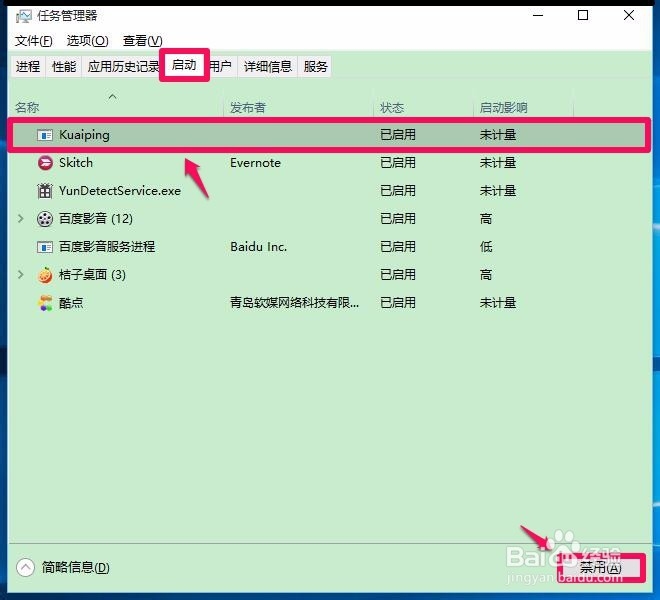Click 已启用 status in 酷点 row

click(x=398, y=303)
